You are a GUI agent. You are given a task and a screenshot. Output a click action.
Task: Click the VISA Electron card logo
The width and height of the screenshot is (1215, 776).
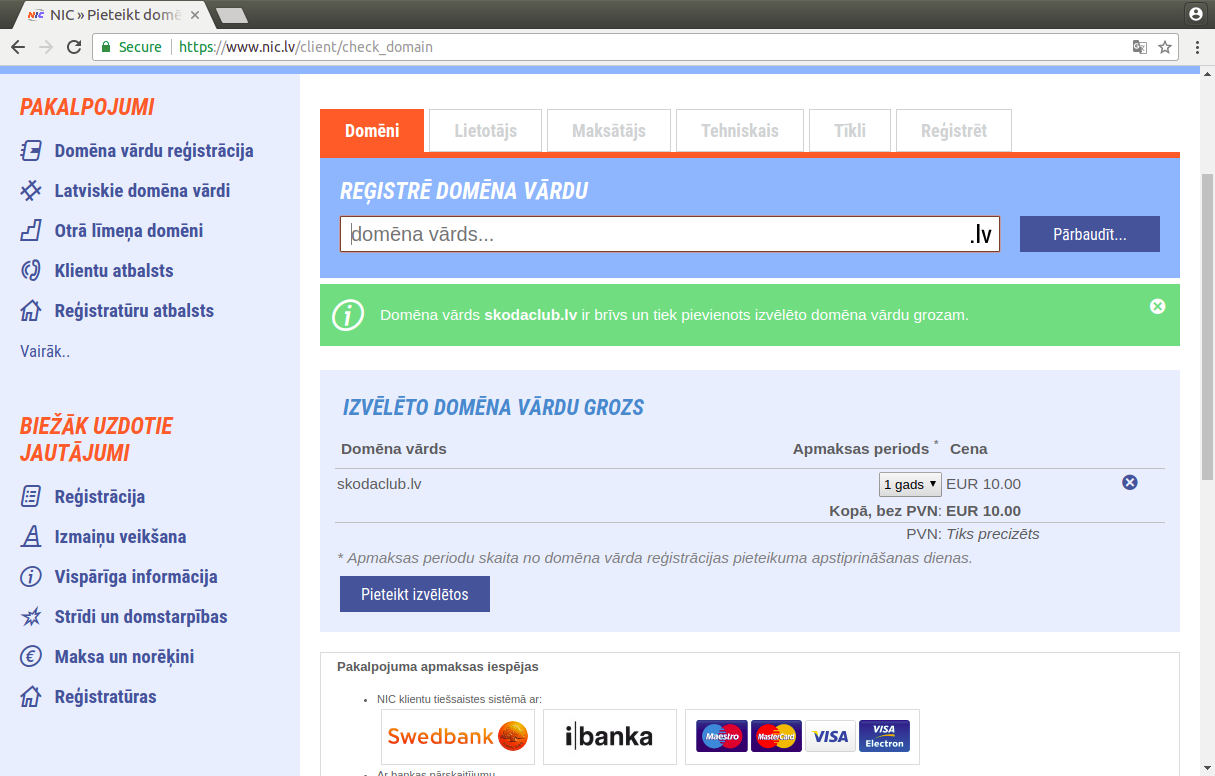click(884, 737)
